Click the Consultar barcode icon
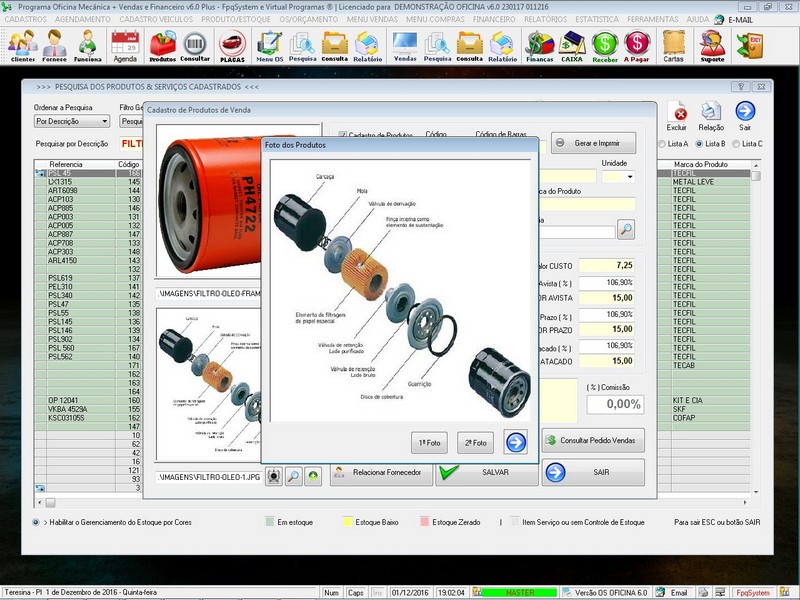This screenshot has width=800, height=600. tap(195, 45)
